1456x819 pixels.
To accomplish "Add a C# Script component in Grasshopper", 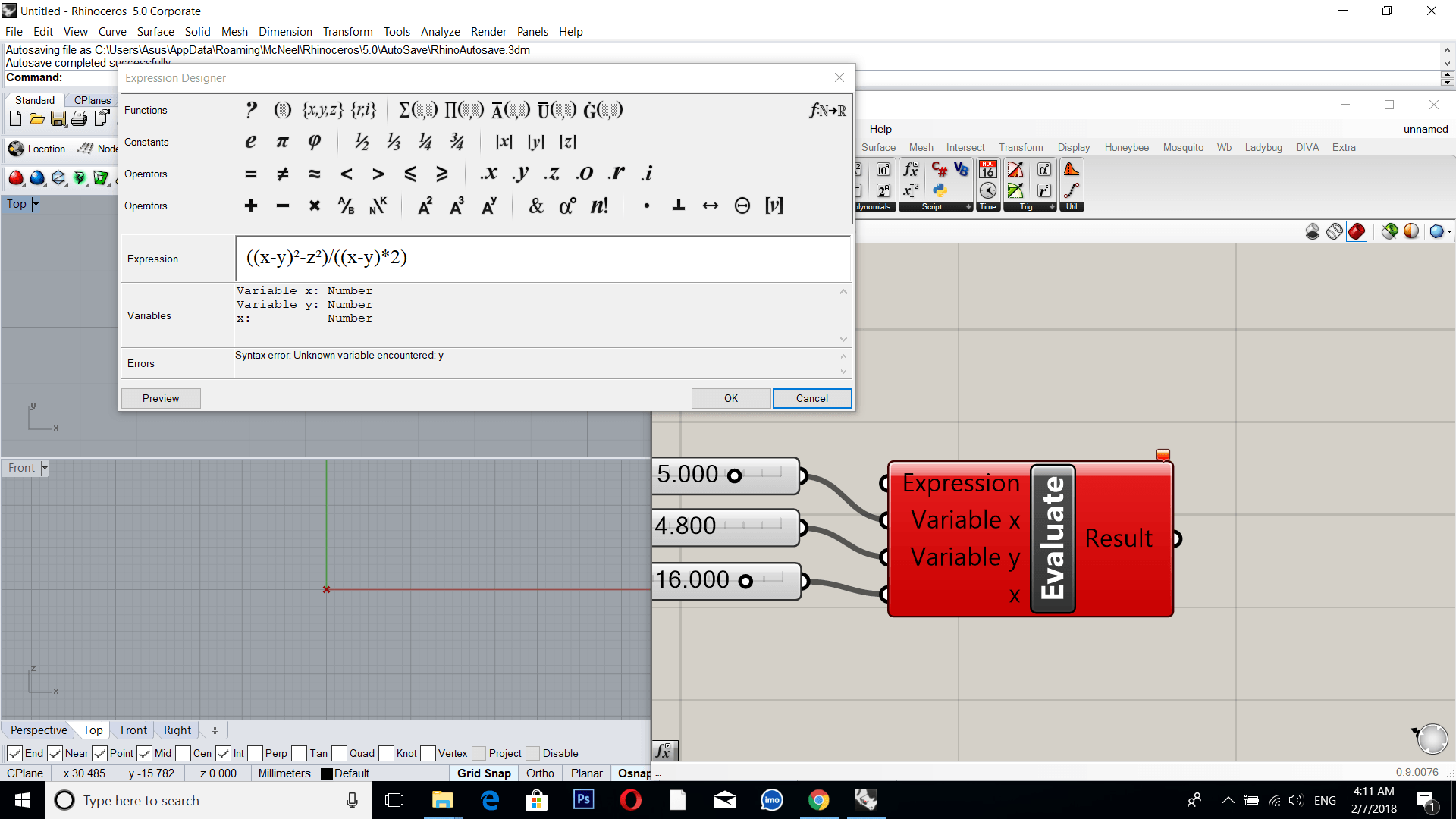I will pos(940,169).
